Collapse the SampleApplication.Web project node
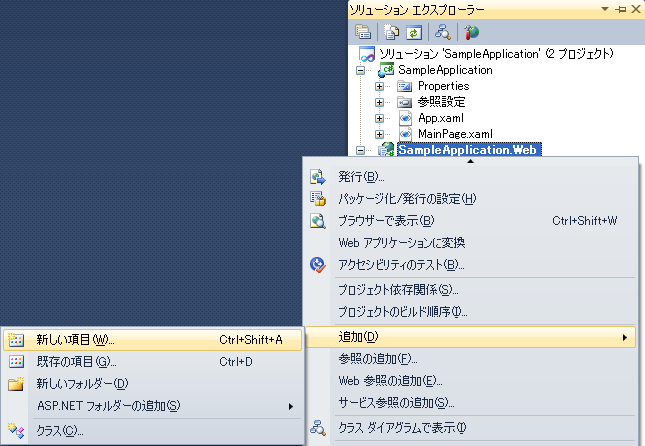 [x=360, y=151]
